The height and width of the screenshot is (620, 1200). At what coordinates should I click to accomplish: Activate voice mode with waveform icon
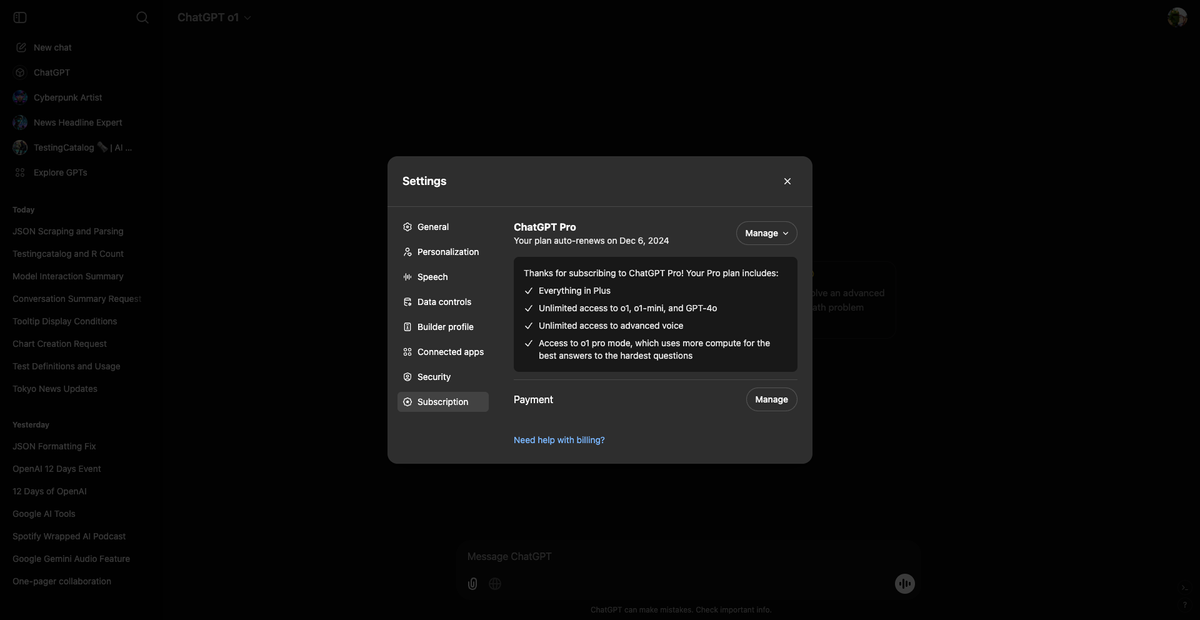pos(904,583)
